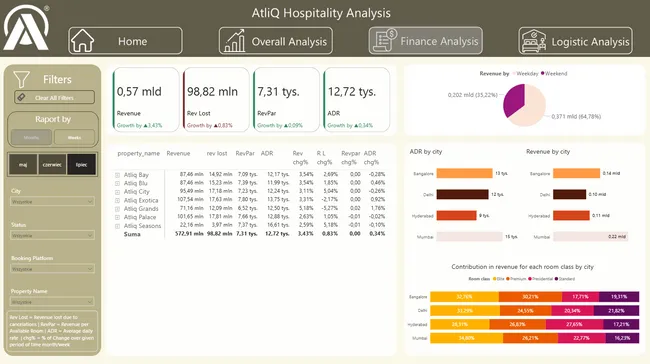This screenshot has height=364, width=650.
Task: Toggle report by Weeks
Action: tap(74, 137)
